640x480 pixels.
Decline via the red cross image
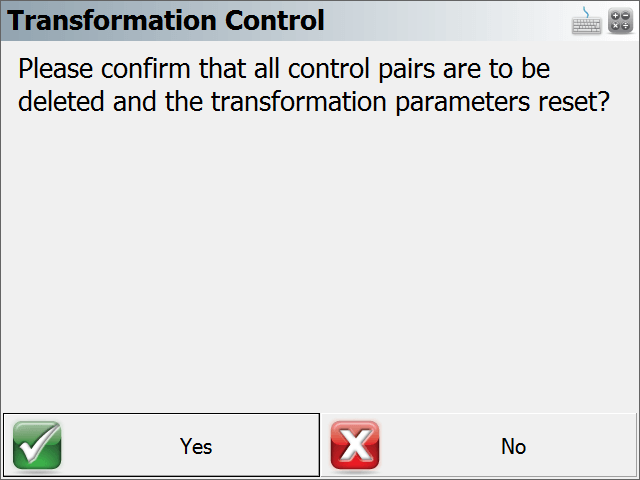[x=355, y=445]
